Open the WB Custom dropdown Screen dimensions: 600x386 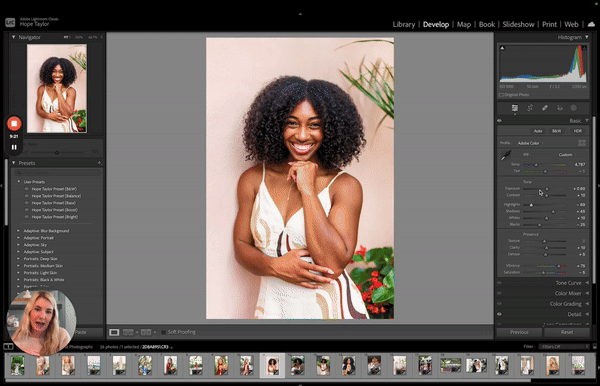(x=567, y=155)
